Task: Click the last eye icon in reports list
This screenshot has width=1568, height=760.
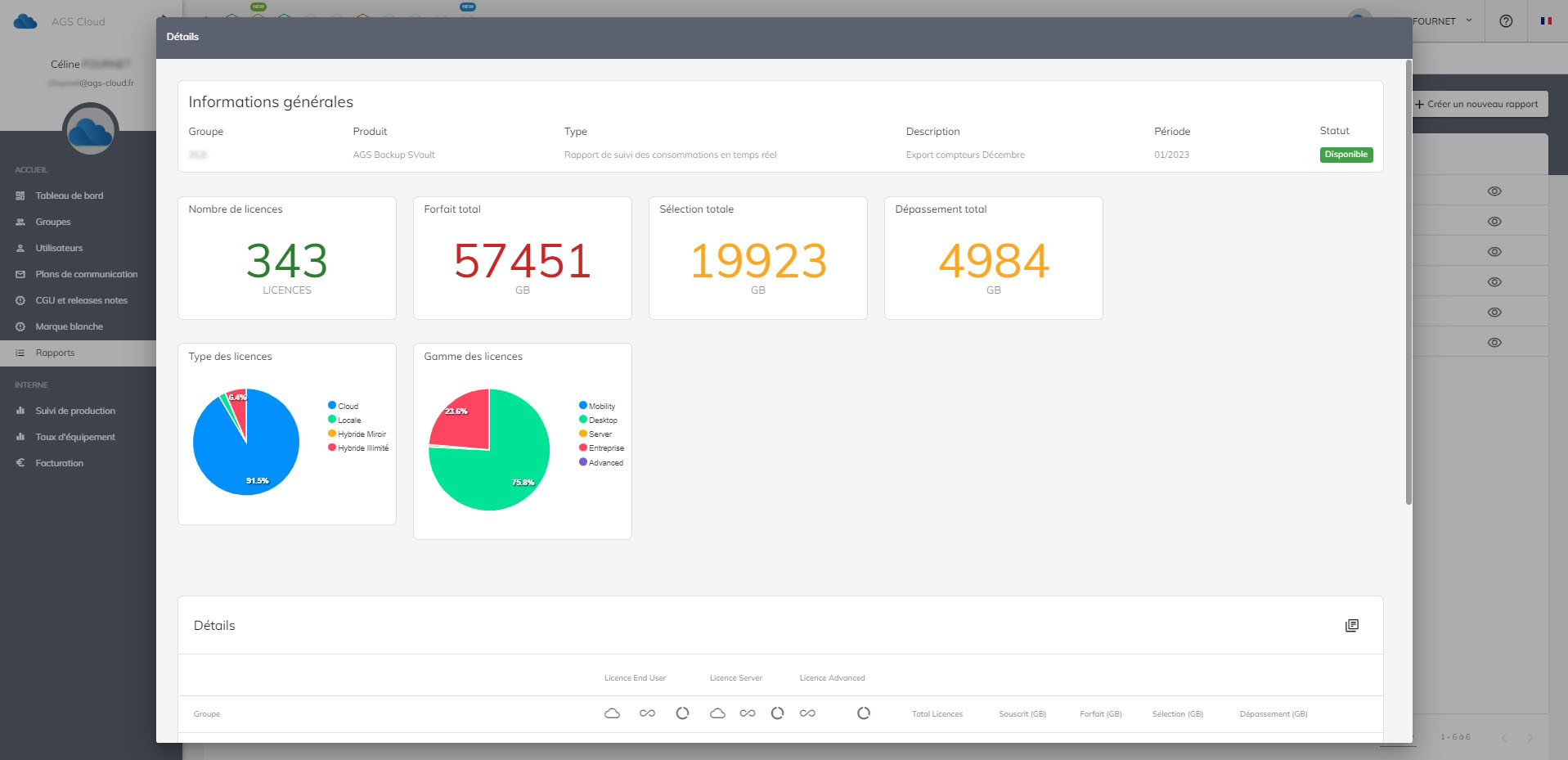Action: pos(1494,343)
